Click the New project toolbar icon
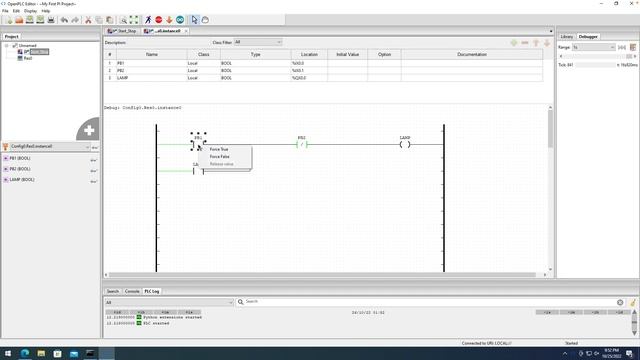Viewport: 640px width, 360px height. (9, 20)
